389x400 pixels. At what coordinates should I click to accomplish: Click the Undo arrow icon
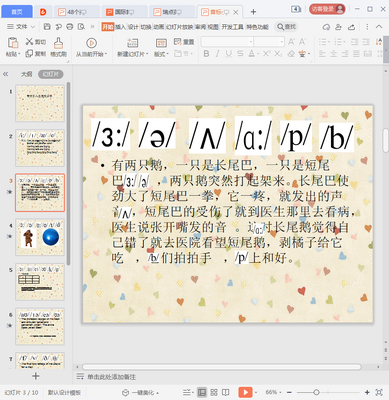pyautogui.click(x=59, y=27)
